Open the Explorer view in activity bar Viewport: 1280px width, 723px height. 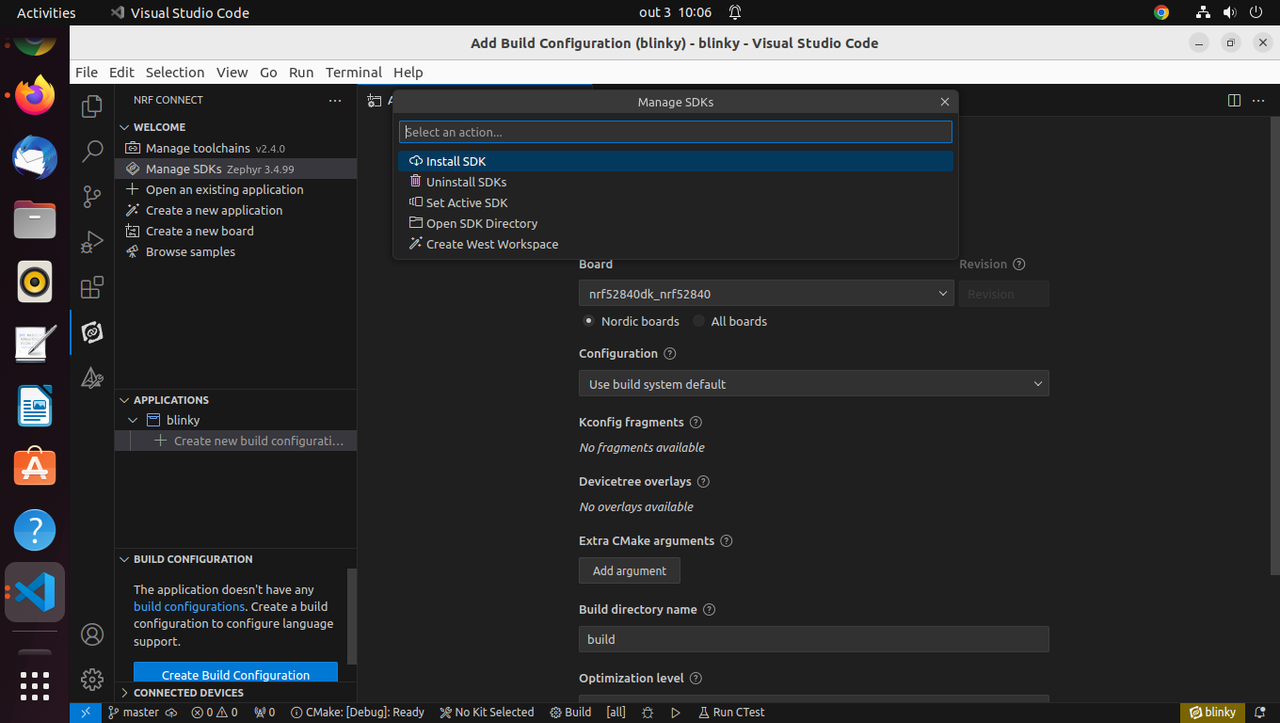tap(92, 105)
